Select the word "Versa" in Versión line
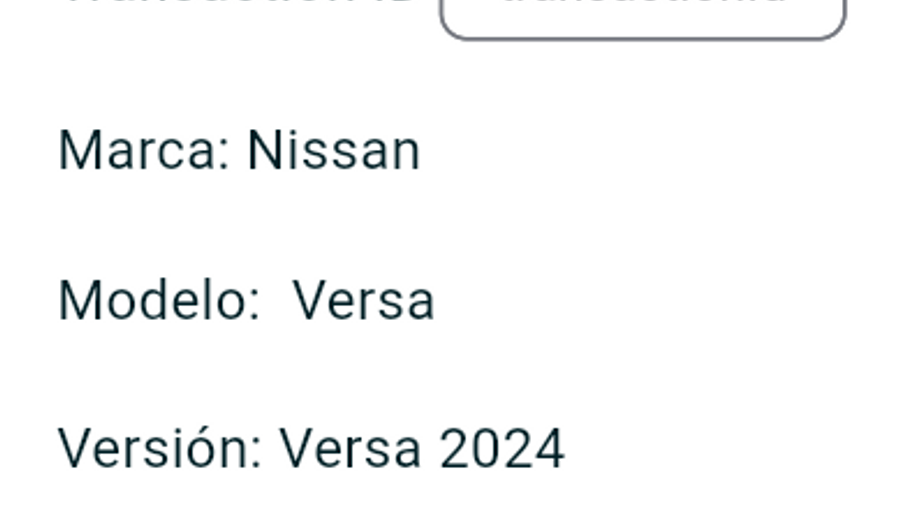 pos(349,448)
